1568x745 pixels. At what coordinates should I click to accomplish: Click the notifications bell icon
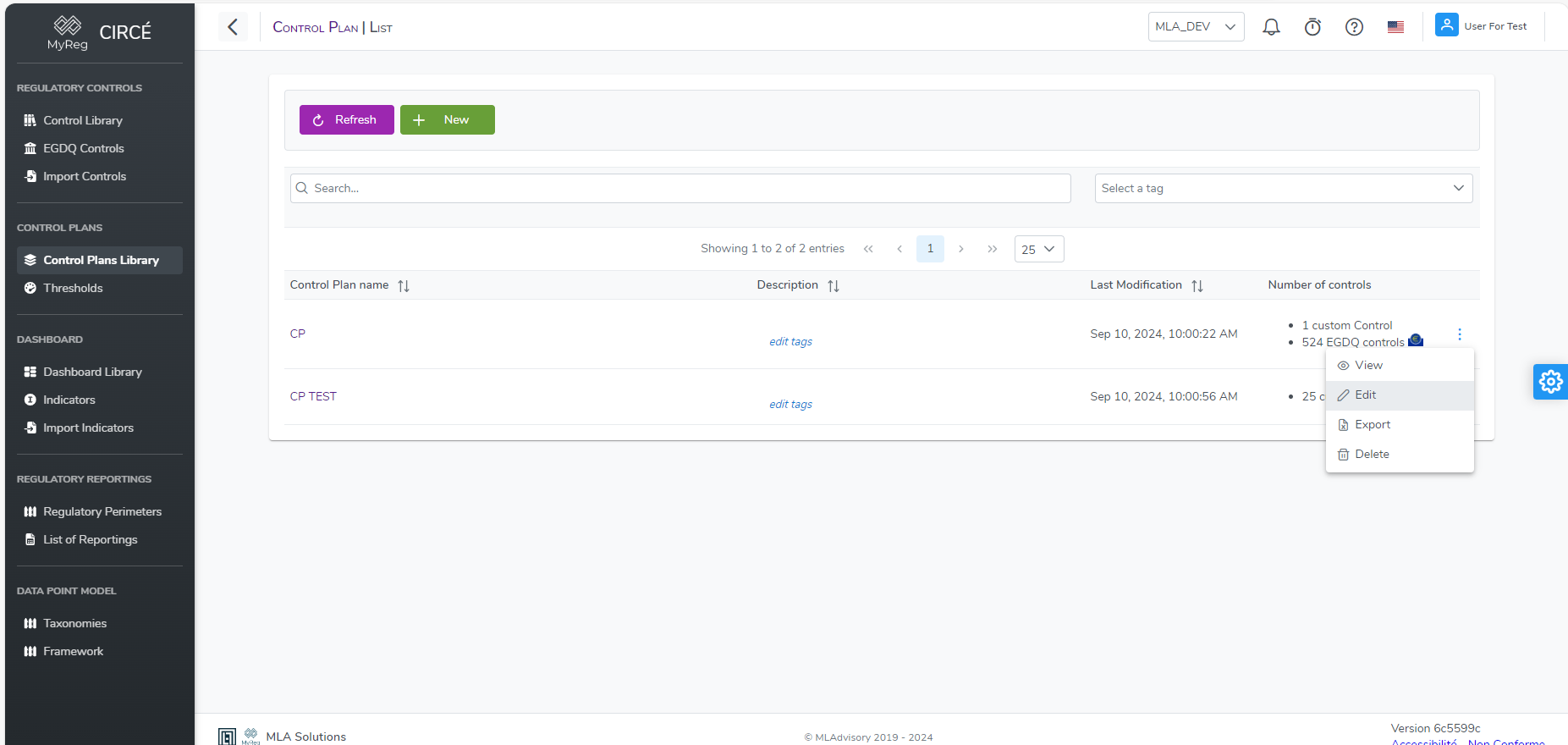click(1271, 27)
